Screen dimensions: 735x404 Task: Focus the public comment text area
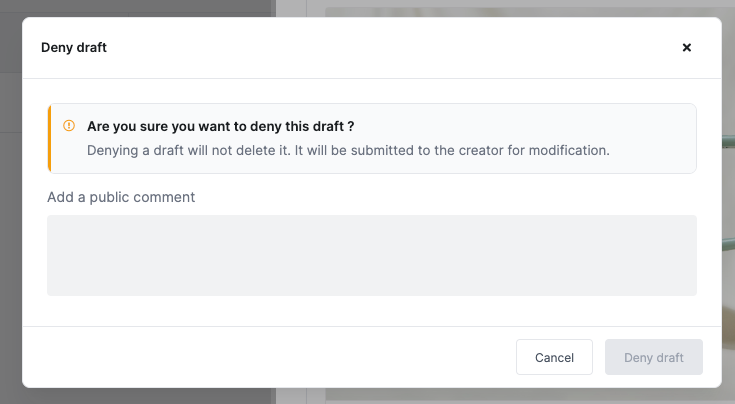tap(371, 255)
